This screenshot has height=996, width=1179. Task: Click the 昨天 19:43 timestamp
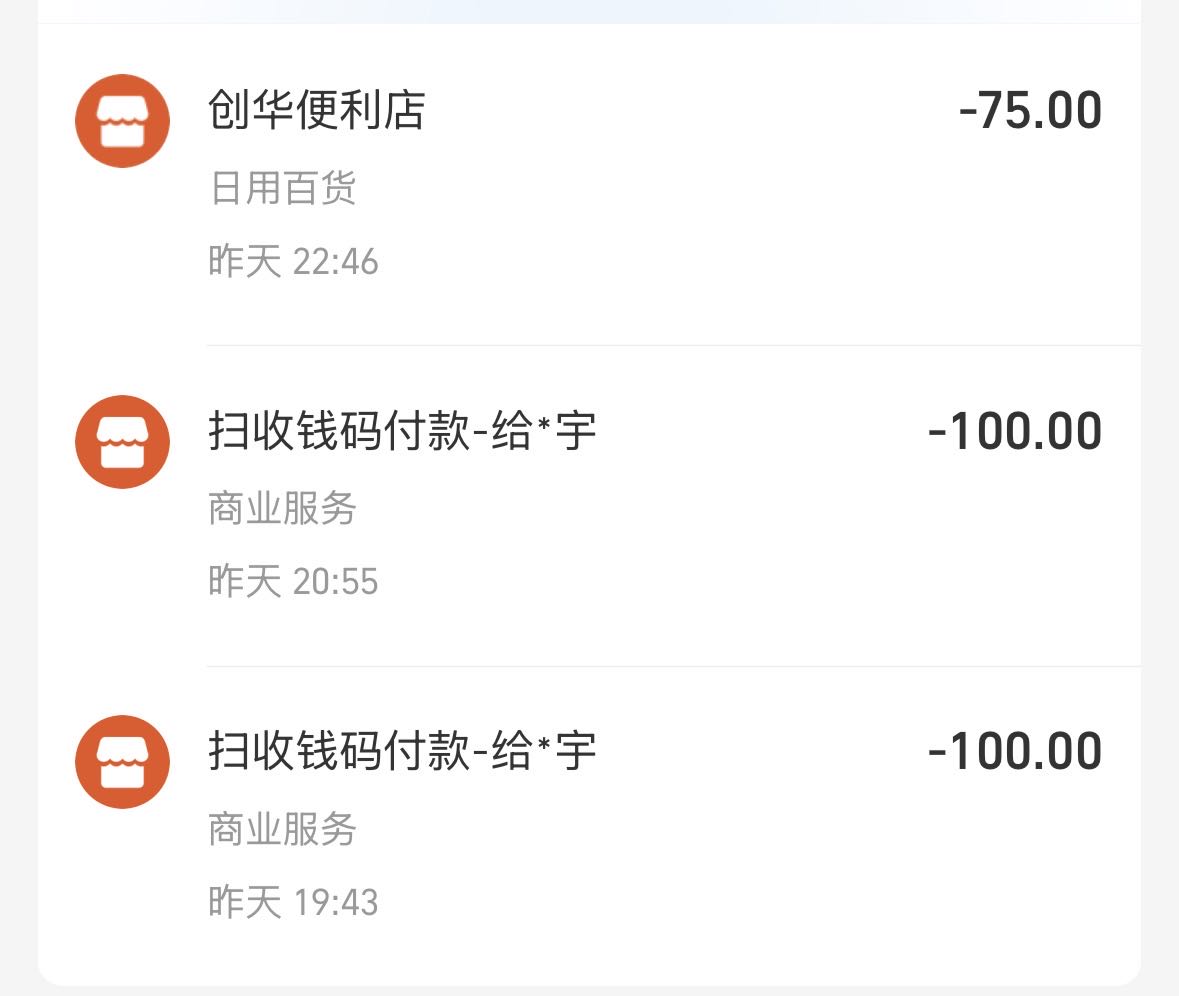[294, 900]
